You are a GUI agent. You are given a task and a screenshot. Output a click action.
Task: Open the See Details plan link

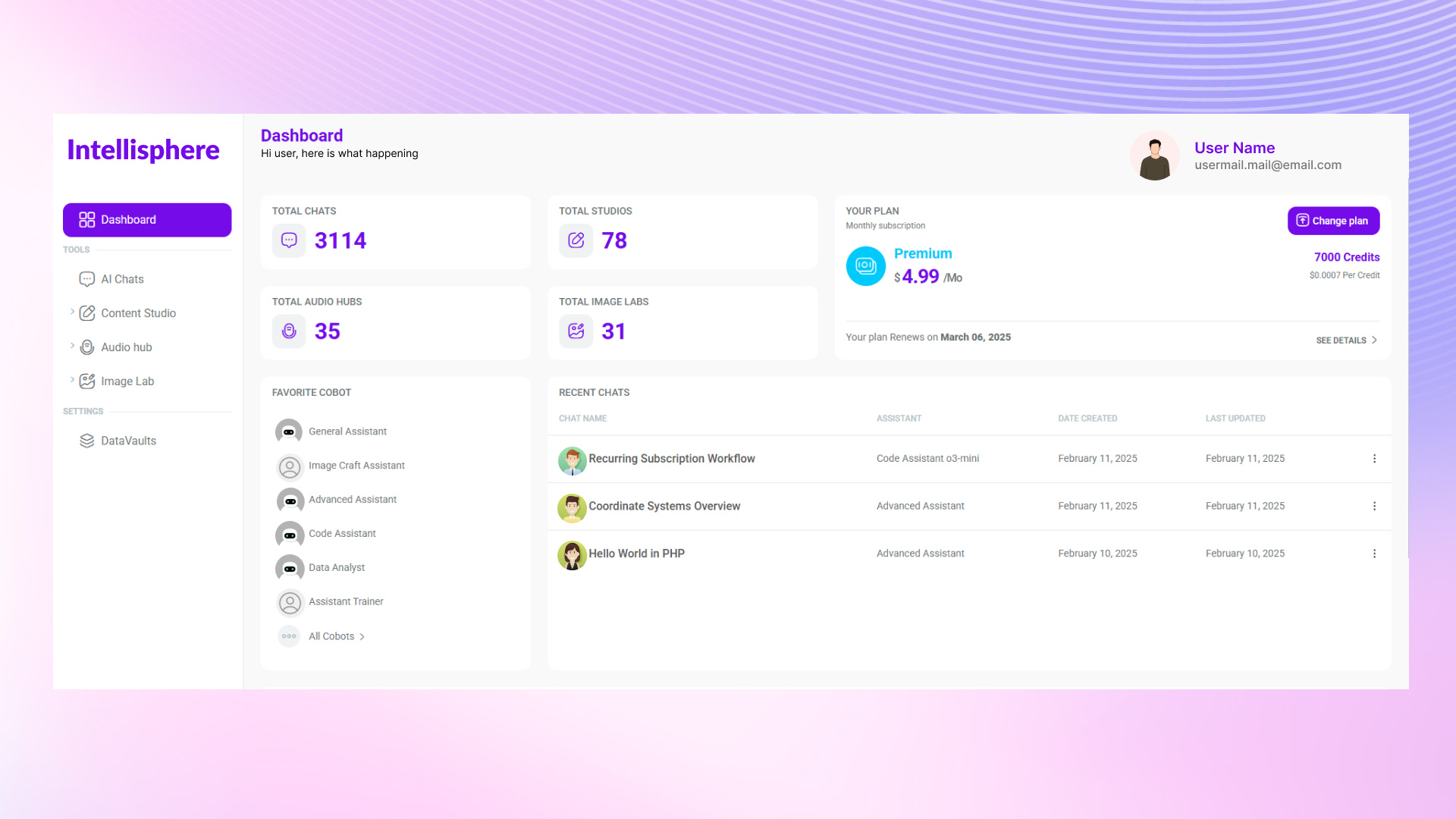pos(1346,340)
